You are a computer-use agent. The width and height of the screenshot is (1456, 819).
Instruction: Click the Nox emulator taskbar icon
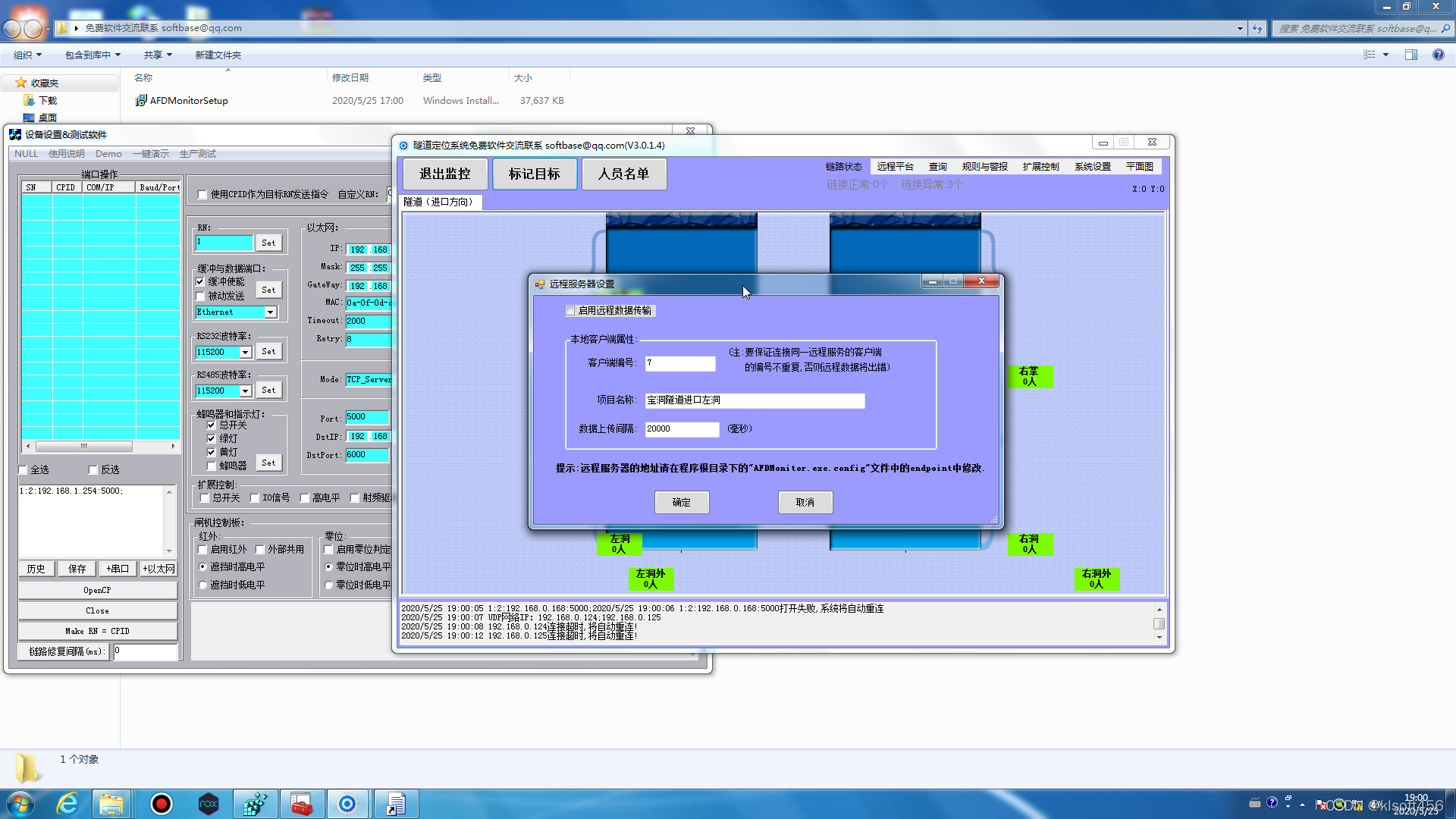(208, 804)
